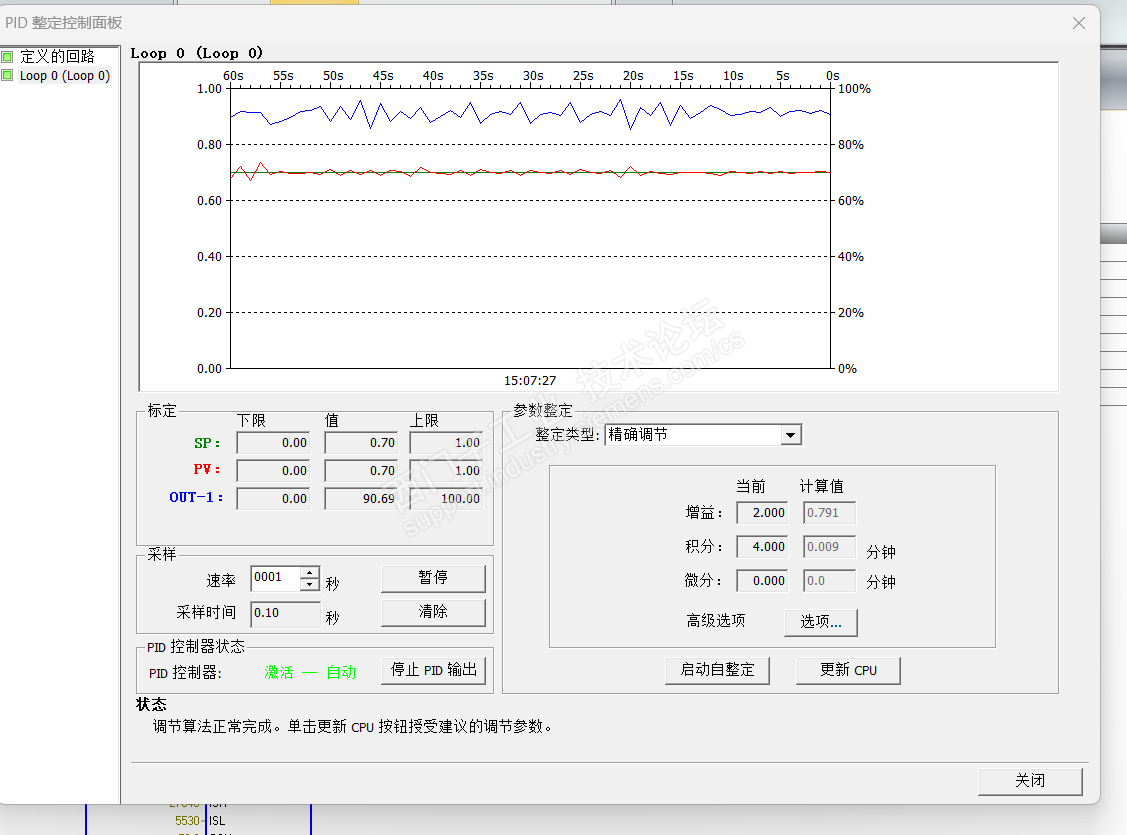Click the red PV: label
Viewport: 1127px width, 835px height.
pos(207,469)
